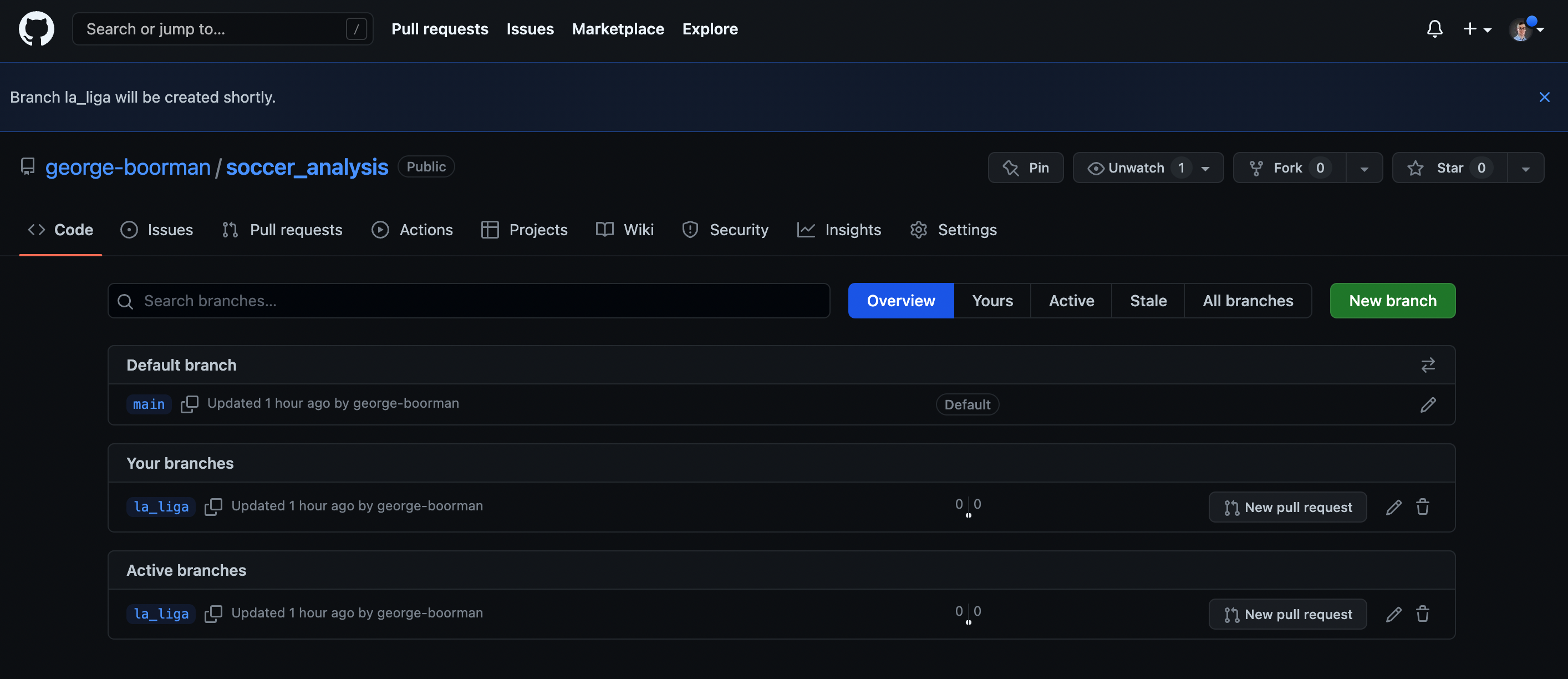Viewport: 1568px width, 679px height.
Task: Open Explore in the top bar
Action: click(x=710, y=29)
